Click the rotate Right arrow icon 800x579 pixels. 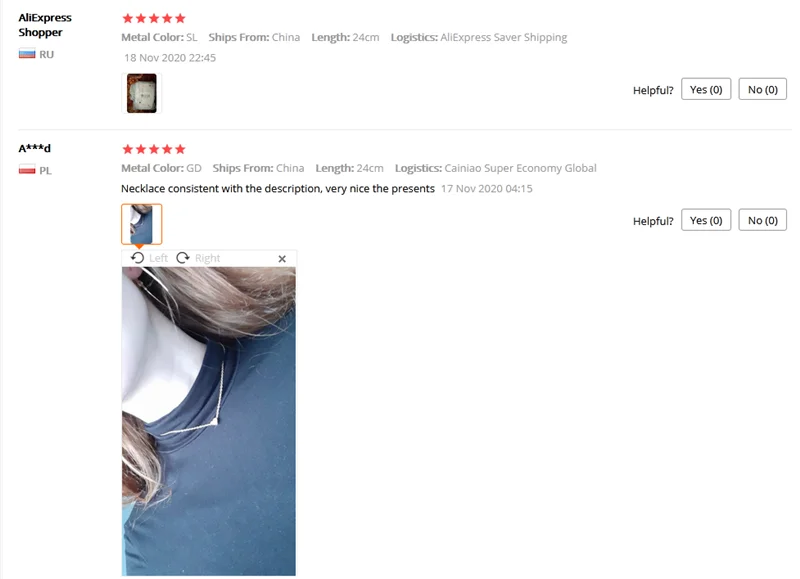click(183, 258)
